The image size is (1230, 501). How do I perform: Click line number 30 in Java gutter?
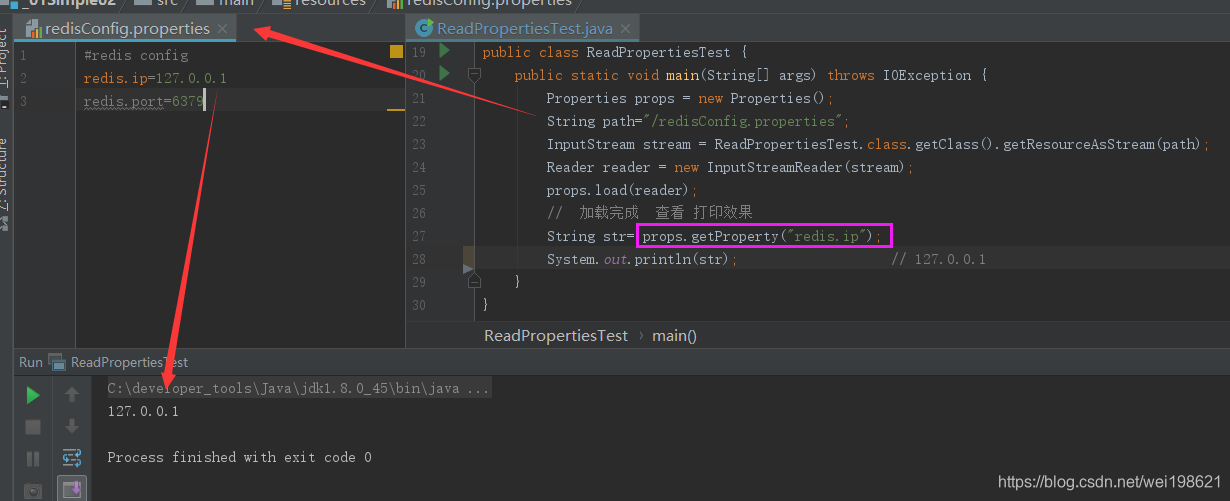point(418,305)
